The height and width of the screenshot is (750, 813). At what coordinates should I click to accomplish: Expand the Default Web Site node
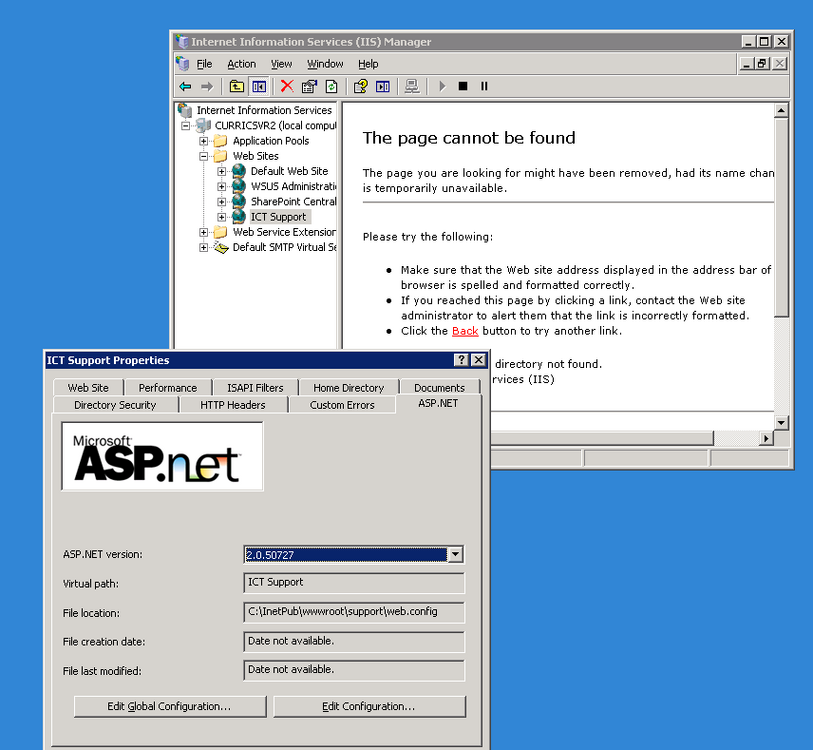click(221, 171)
